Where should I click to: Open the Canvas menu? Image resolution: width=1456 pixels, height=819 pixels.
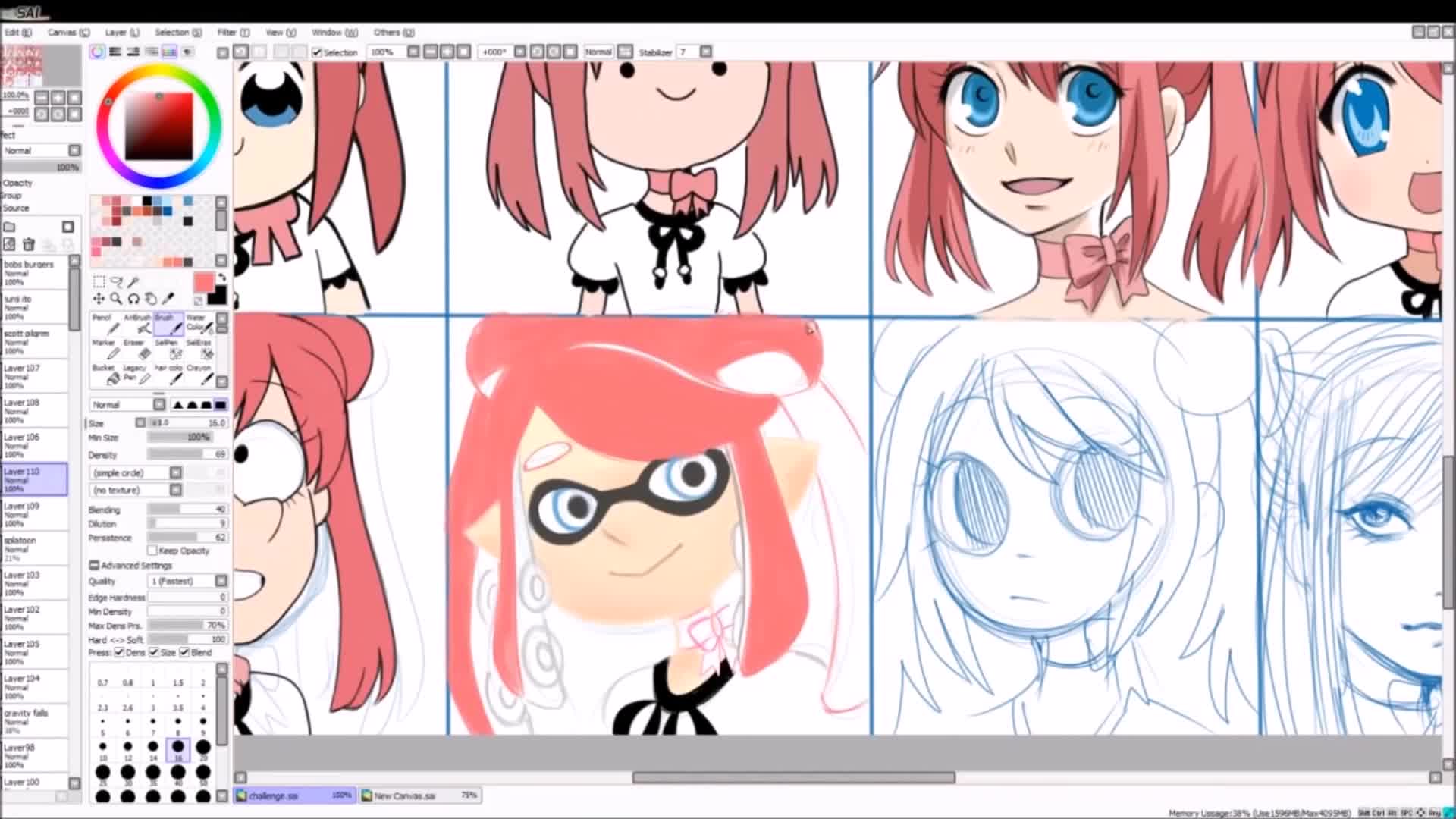point(68,33)
